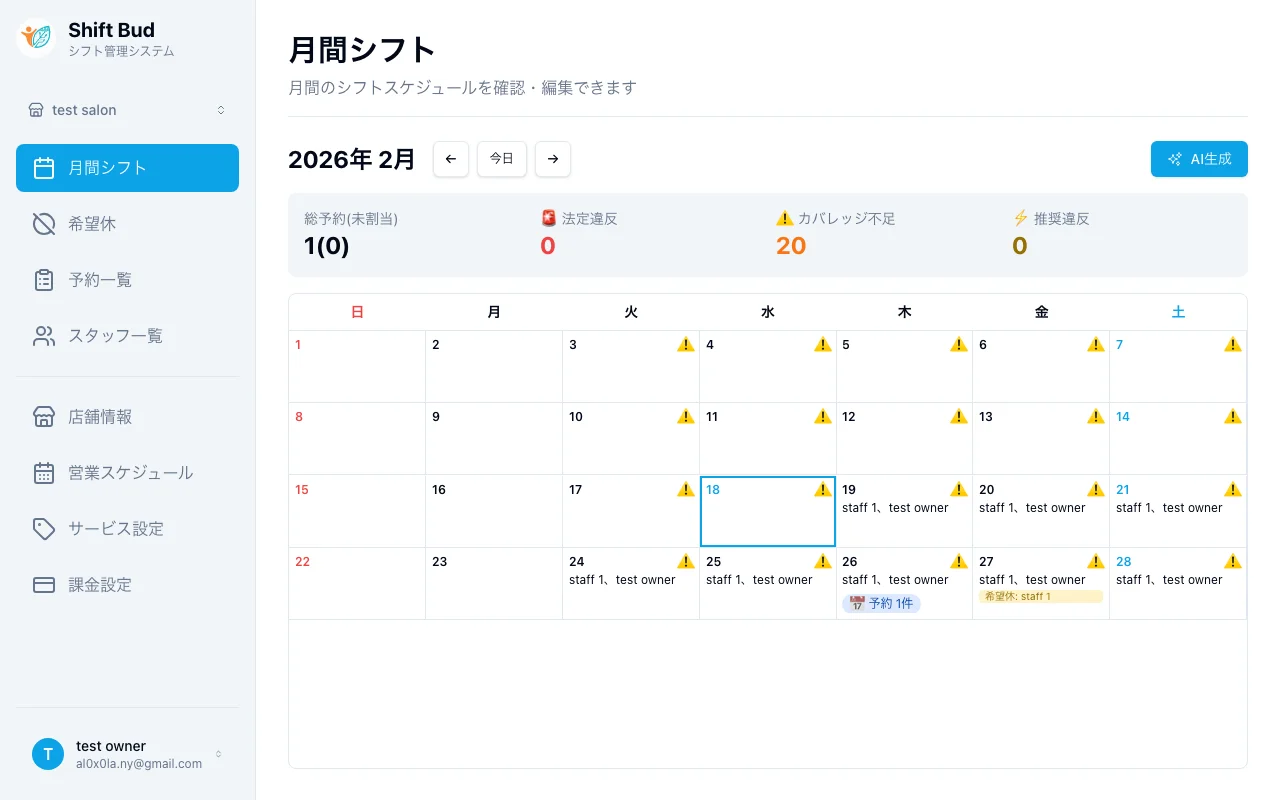Click the 希望休: staff 1 tag on the 27th

tap(1040, 597)
